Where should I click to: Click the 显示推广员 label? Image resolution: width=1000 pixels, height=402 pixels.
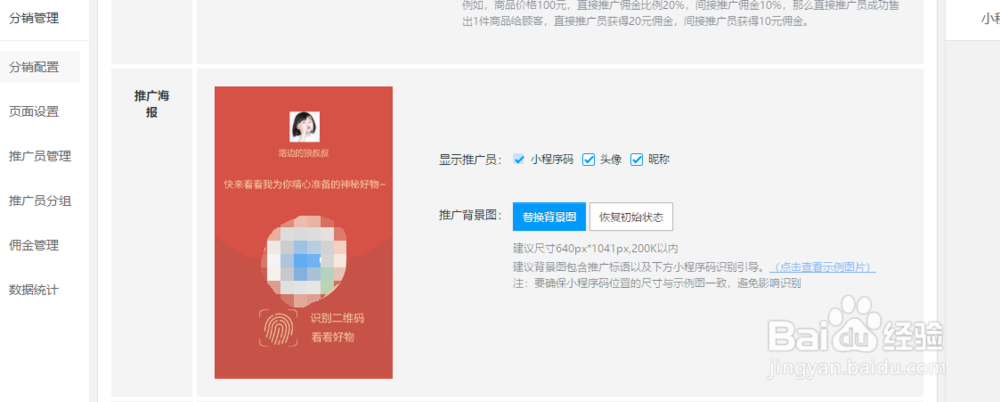[471, 160]
